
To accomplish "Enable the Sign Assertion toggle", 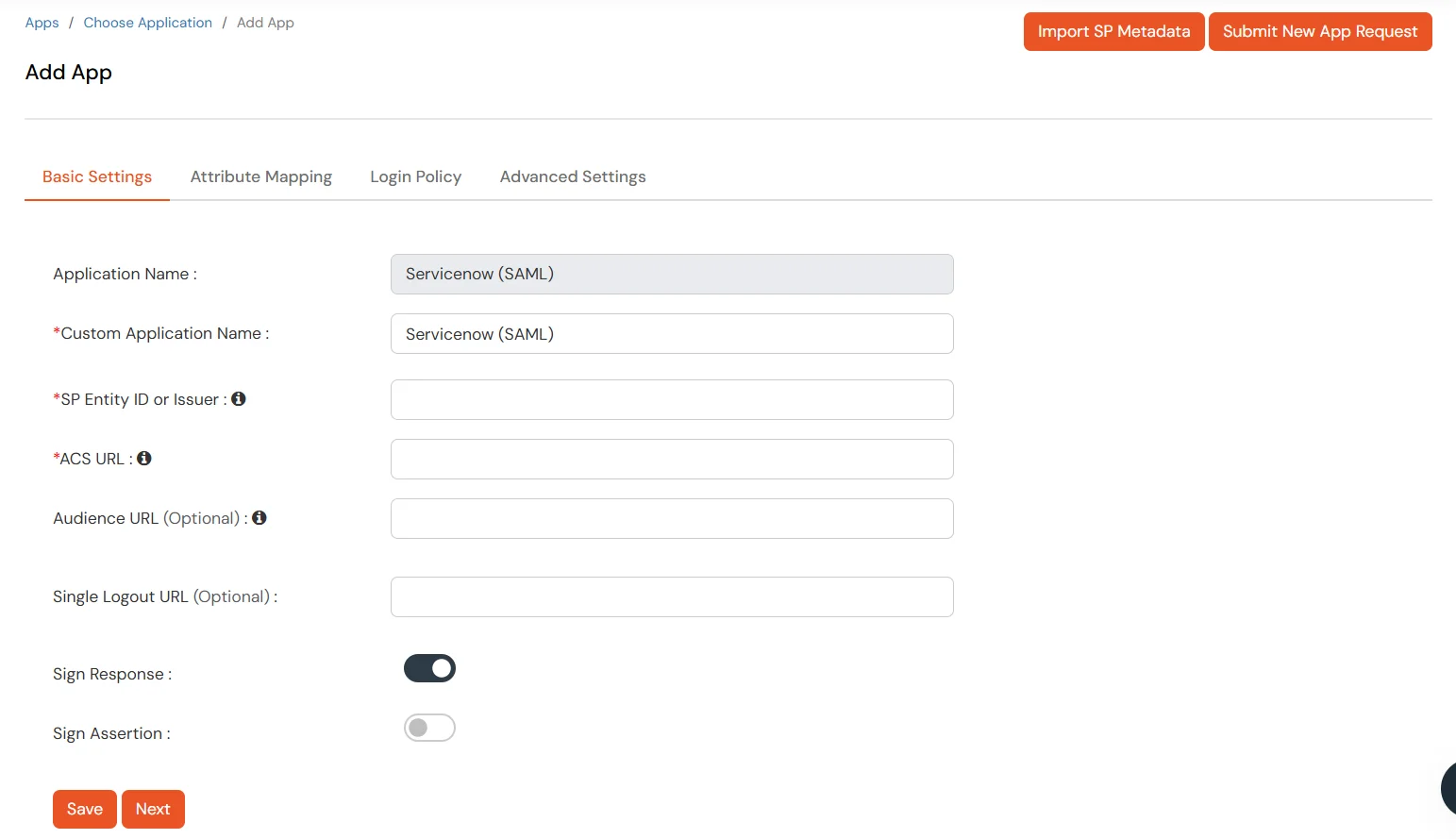I will click(429, 727).
